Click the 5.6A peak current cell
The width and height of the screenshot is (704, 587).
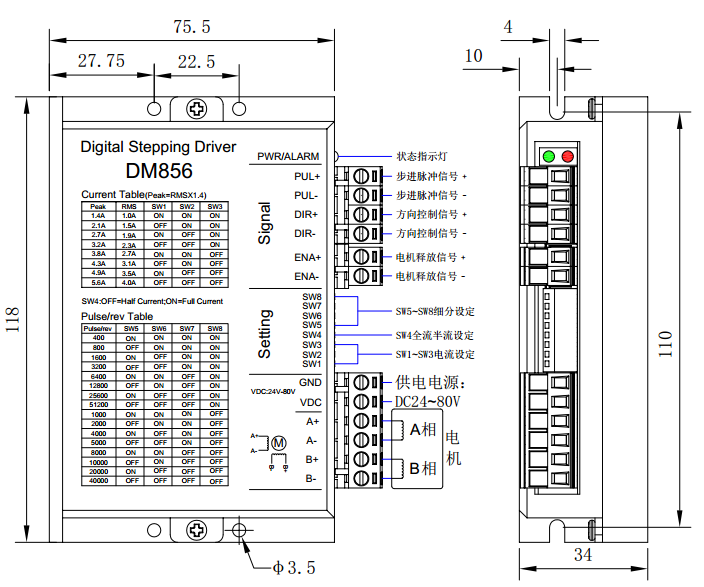click(x=98, y=282)
